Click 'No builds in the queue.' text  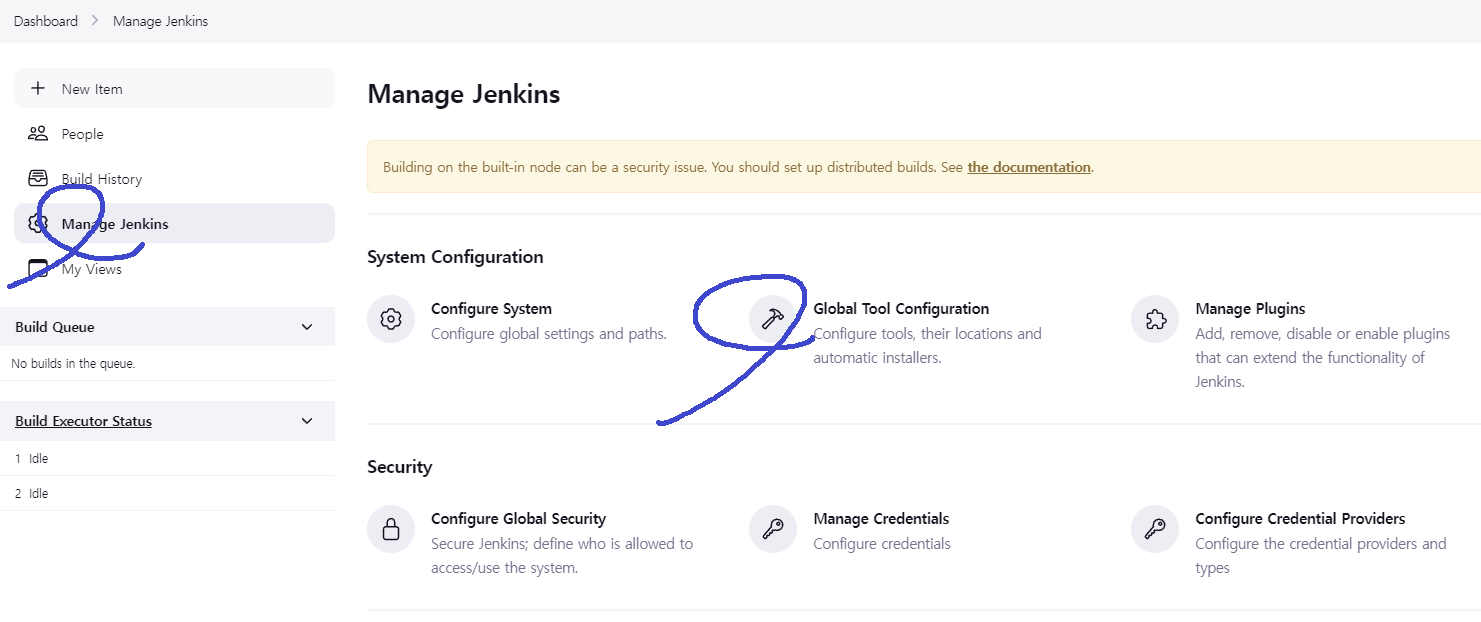(73, 364)
